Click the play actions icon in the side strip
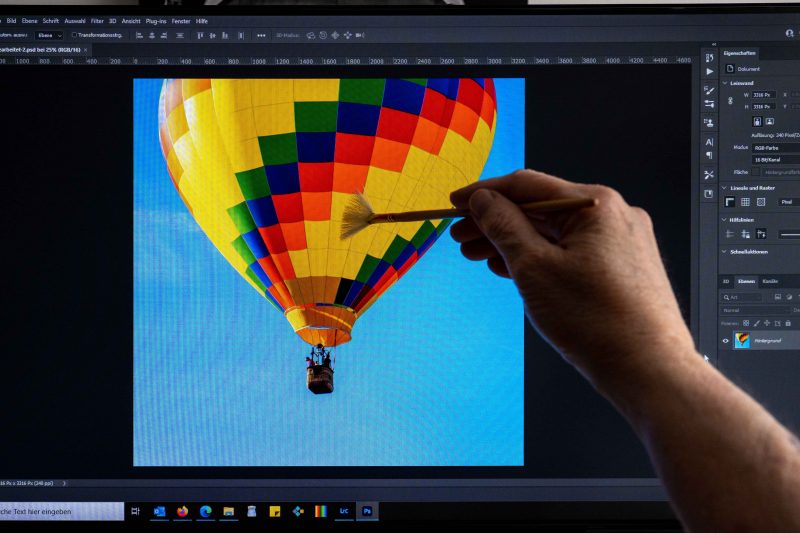Viewport: 800px width, 533px height. click(x=709, y=72)
